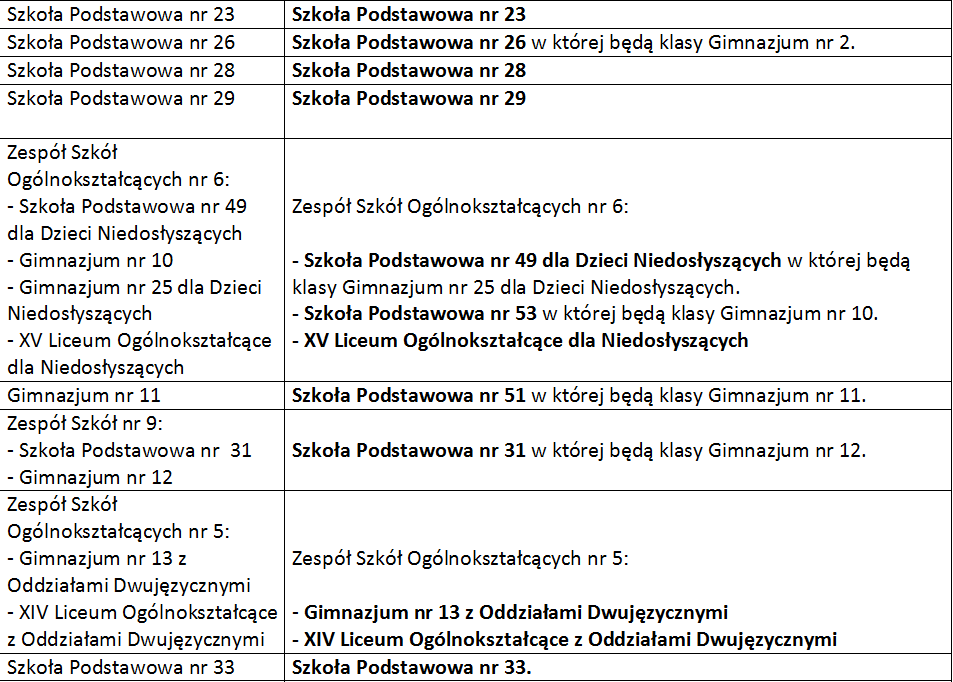The height and width of the screenshot is (682, 953).
Task: Click the text "będą klasy Gimnazjum nr 2."
Action: click(753, 42)
